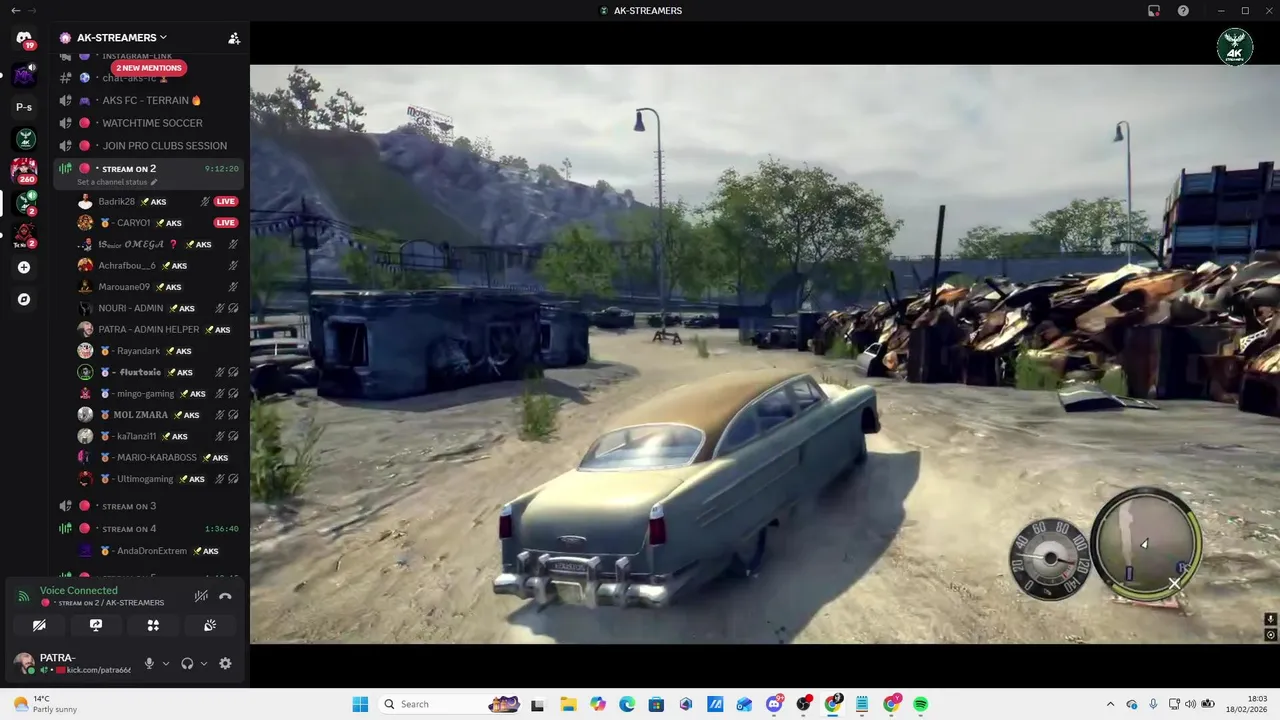This screenshot has width=1280, height=720.
Task: Disconnect from voice with hang-up icon
Action: [225, 596]
